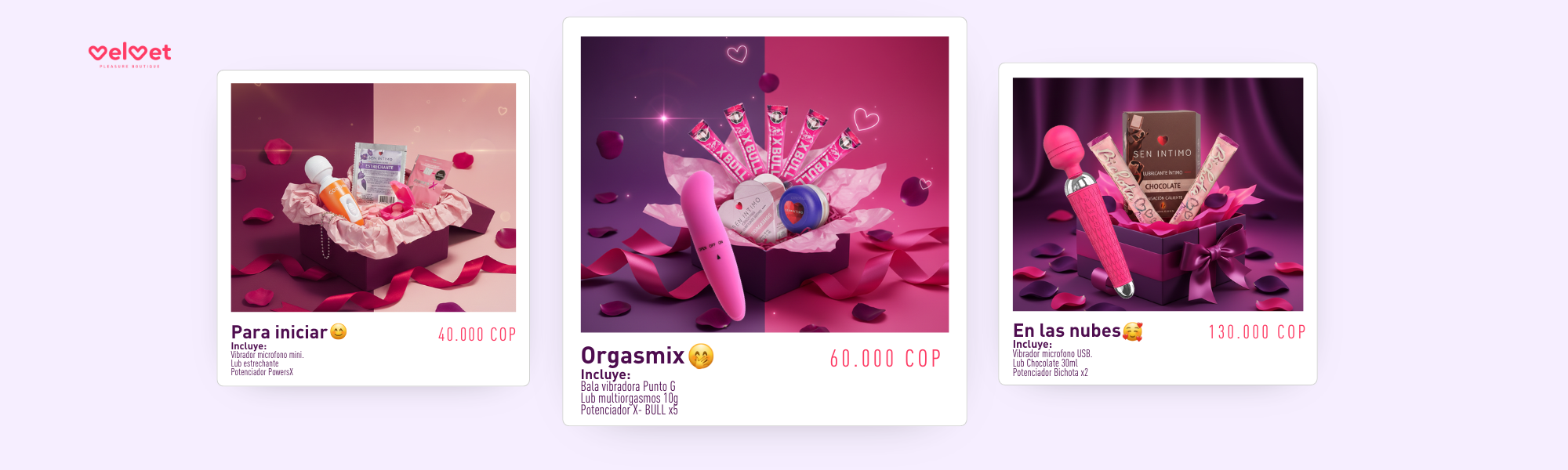The width and height of the screenshot is (1568, 470).
Task: Click the hushed emoji next to Orgasmix
Action: [x=701, y=356]
